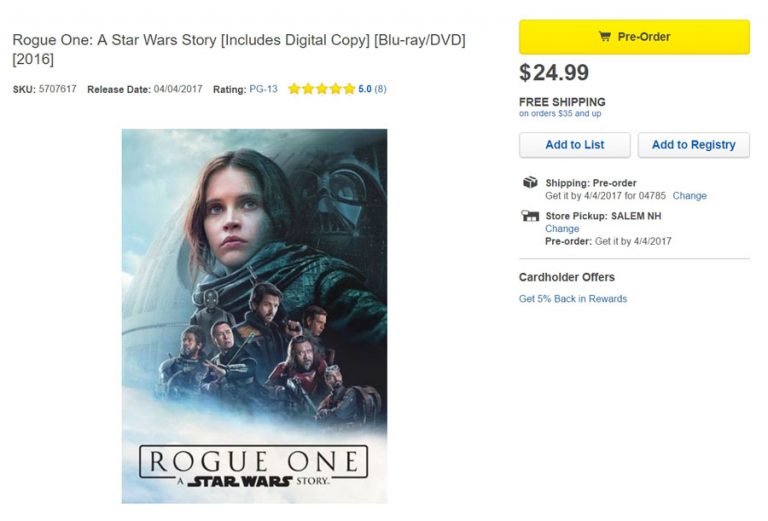Click the Cardholder Offers heading

(566, 277)
